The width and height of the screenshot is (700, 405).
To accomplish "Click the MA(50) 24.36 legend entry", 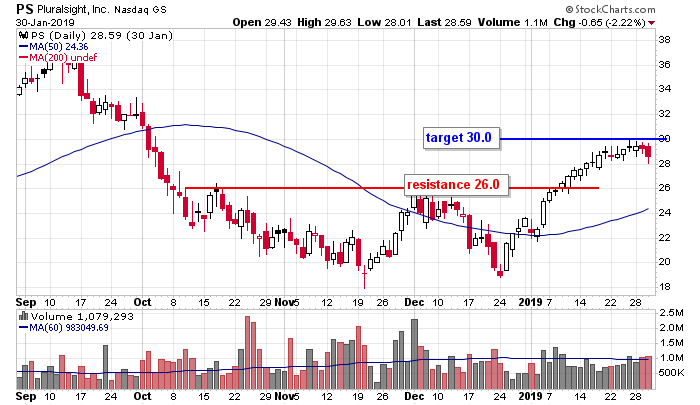I will coord(54,46).
